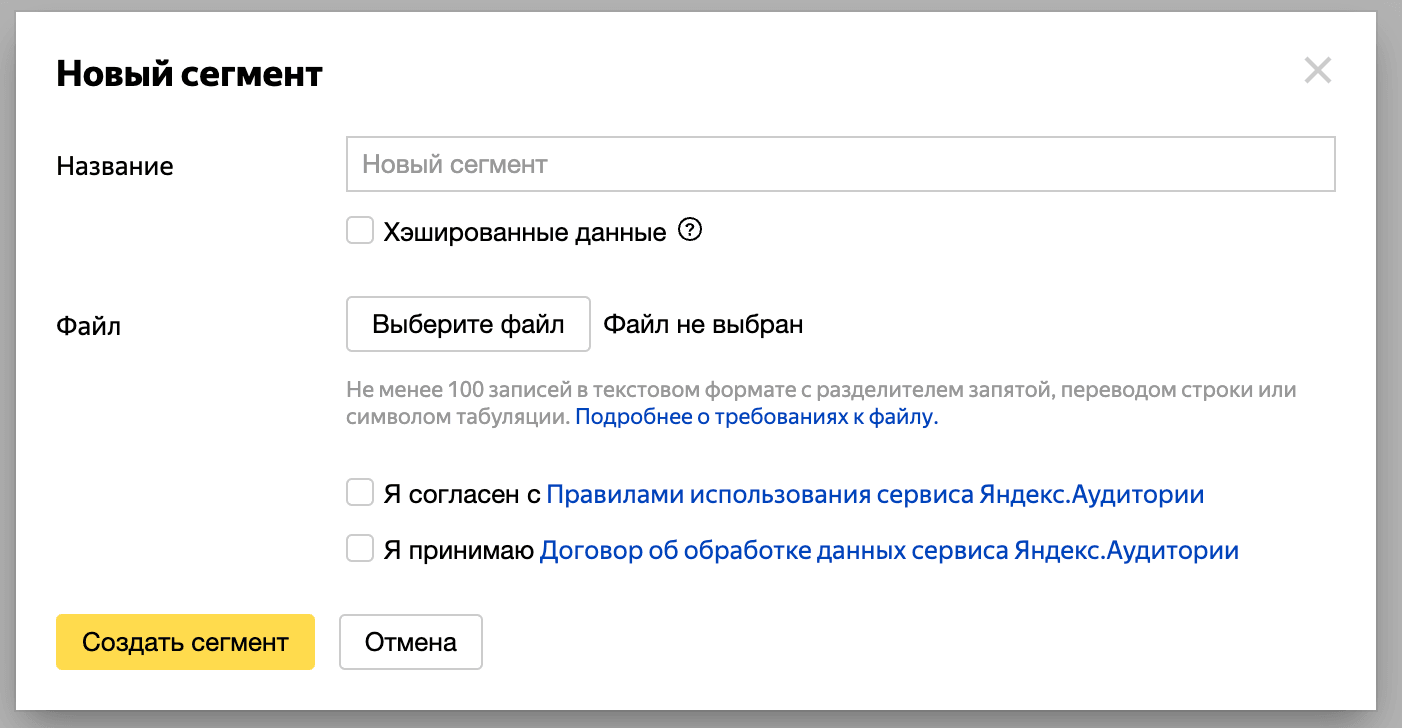The width and height of the screenshot is (1402, 728).
Task: Open Договор об обработке данных link
Action: [889, 550]
